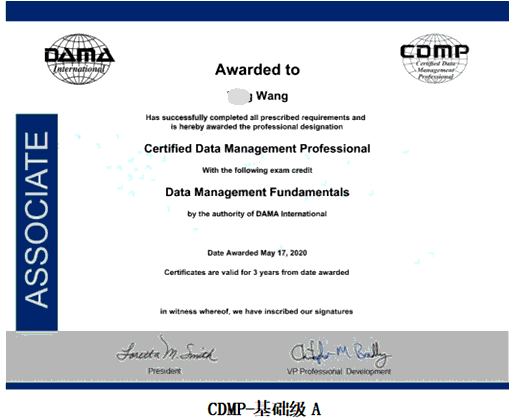Click the VP Professional Development signature
This screenshot has height=420, width=510.
340,353
